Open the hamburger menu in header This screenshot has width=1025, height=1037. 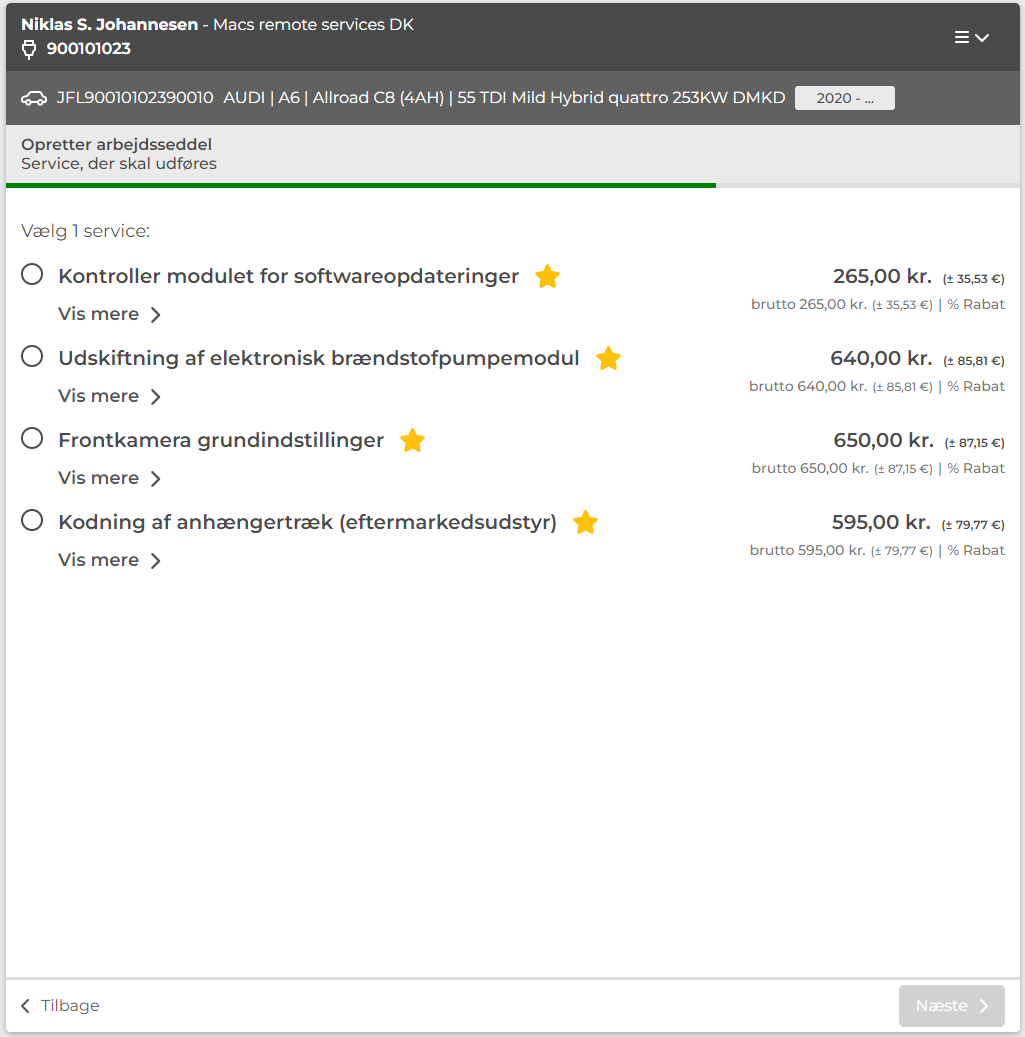point(971,38)
